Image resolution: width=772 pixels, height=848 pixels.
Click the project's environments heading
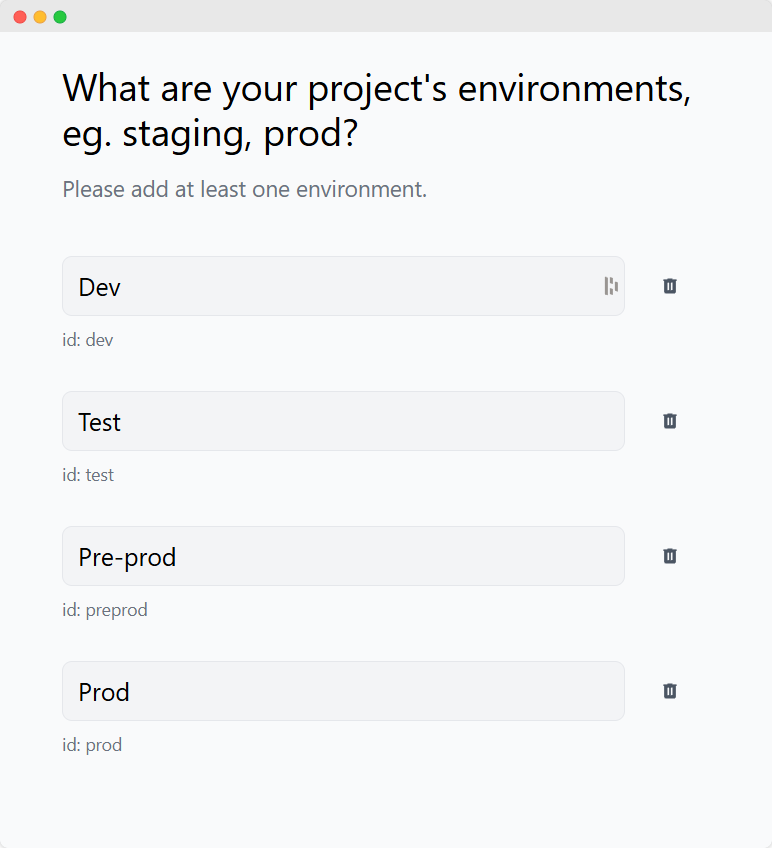coord(377,111)
